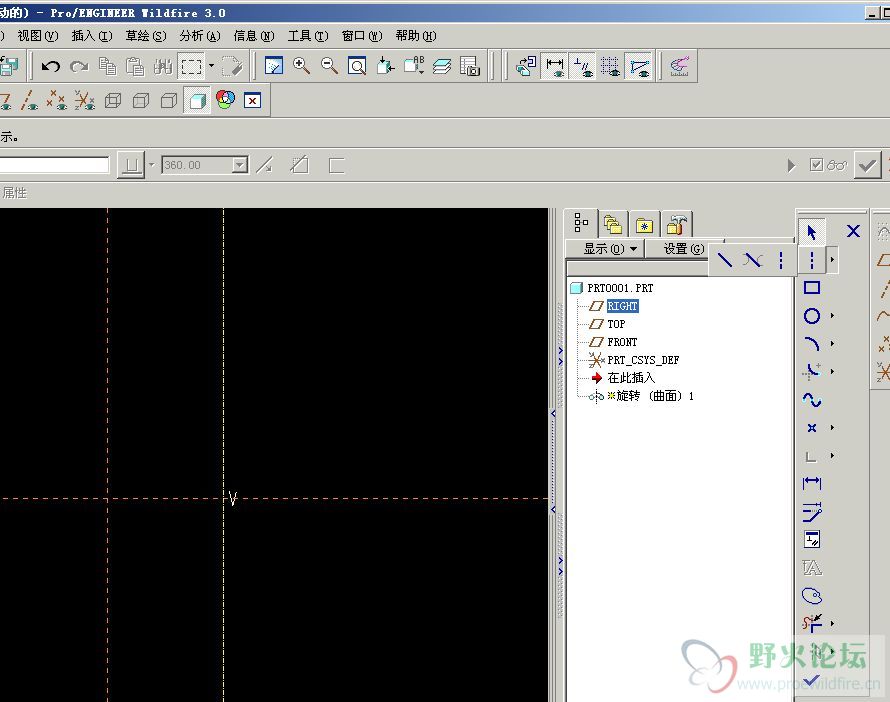Click the 属性 properties label

(14, 193)
